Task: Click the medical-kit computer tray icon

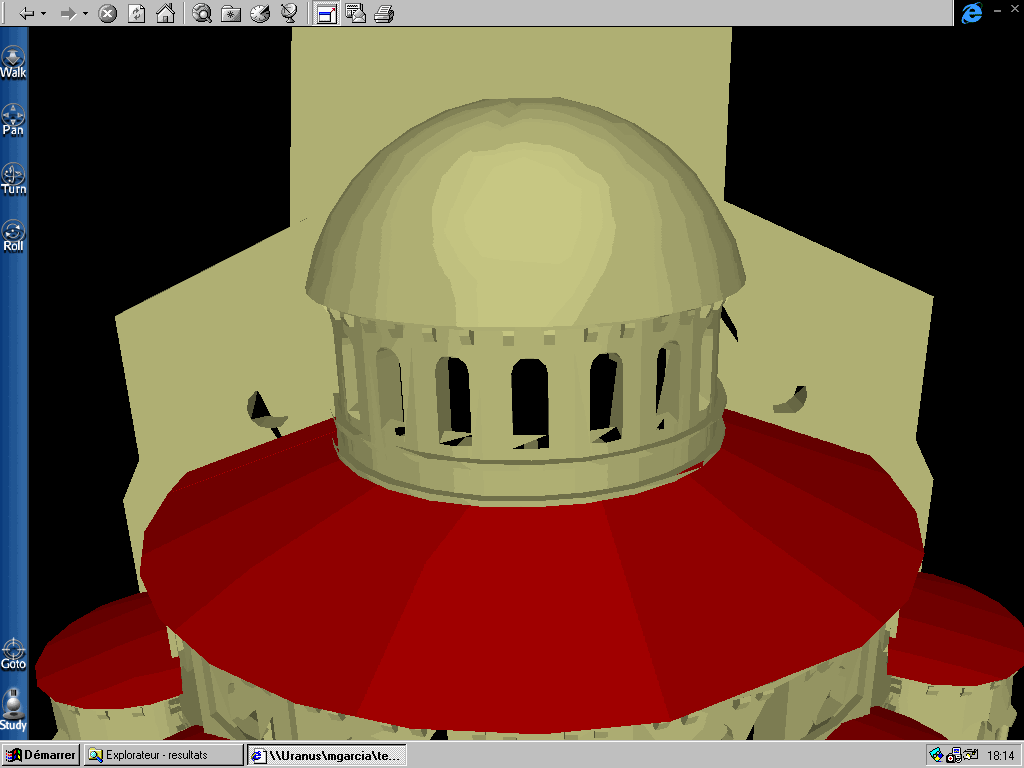Action: point(953,756)
